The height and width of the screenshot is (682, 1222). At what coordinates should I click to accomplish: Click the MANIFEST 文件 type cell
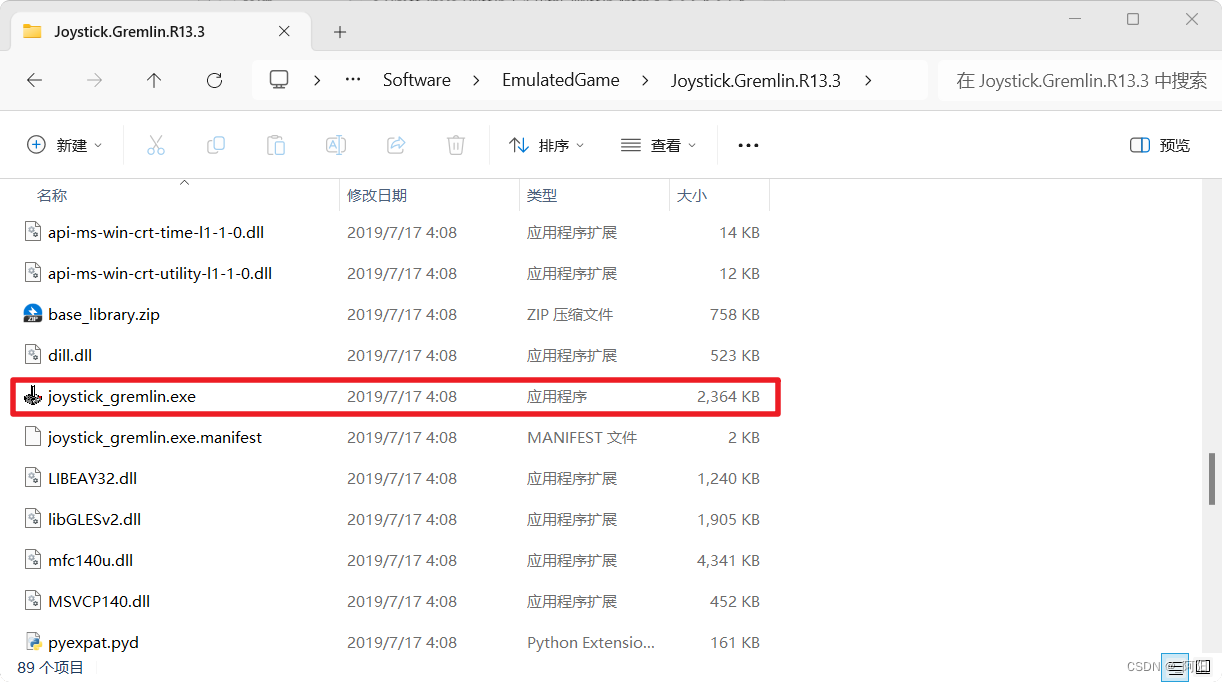pyautogui.click(x=582, y=437)
